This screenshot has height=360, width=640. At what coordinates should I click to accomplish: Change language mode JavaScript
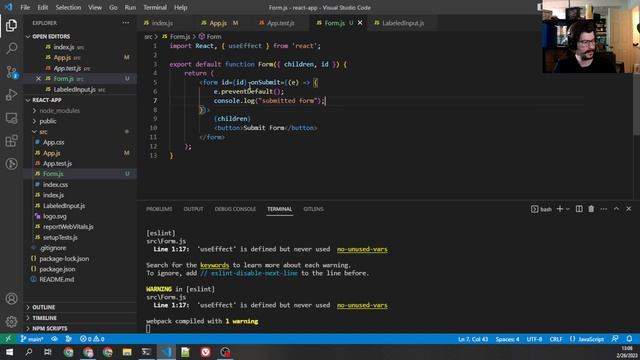coord(587,339)
